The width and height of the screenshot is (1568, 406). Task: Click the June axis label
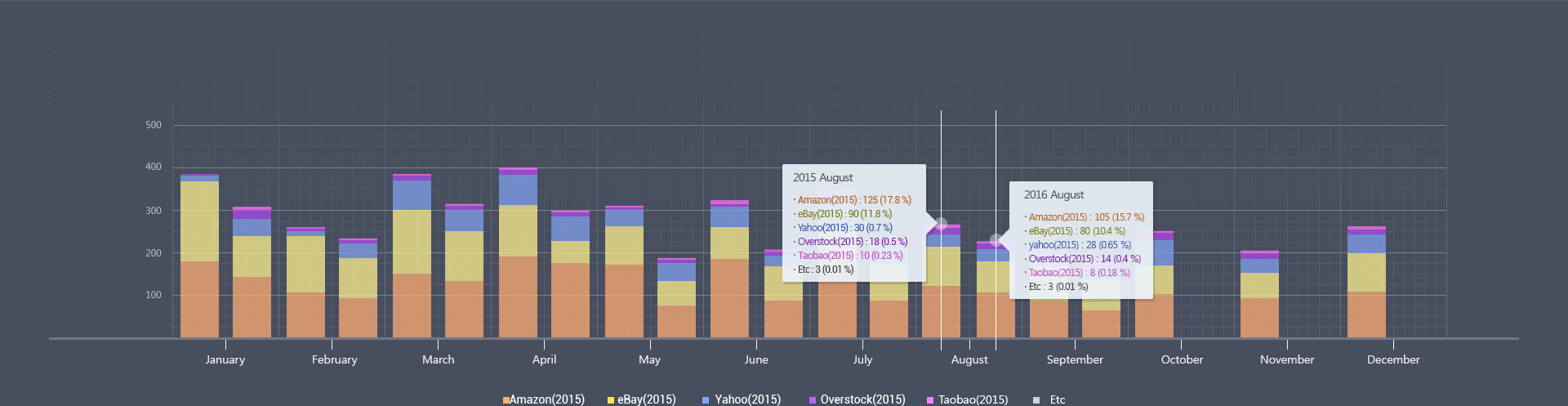point(756,359)
